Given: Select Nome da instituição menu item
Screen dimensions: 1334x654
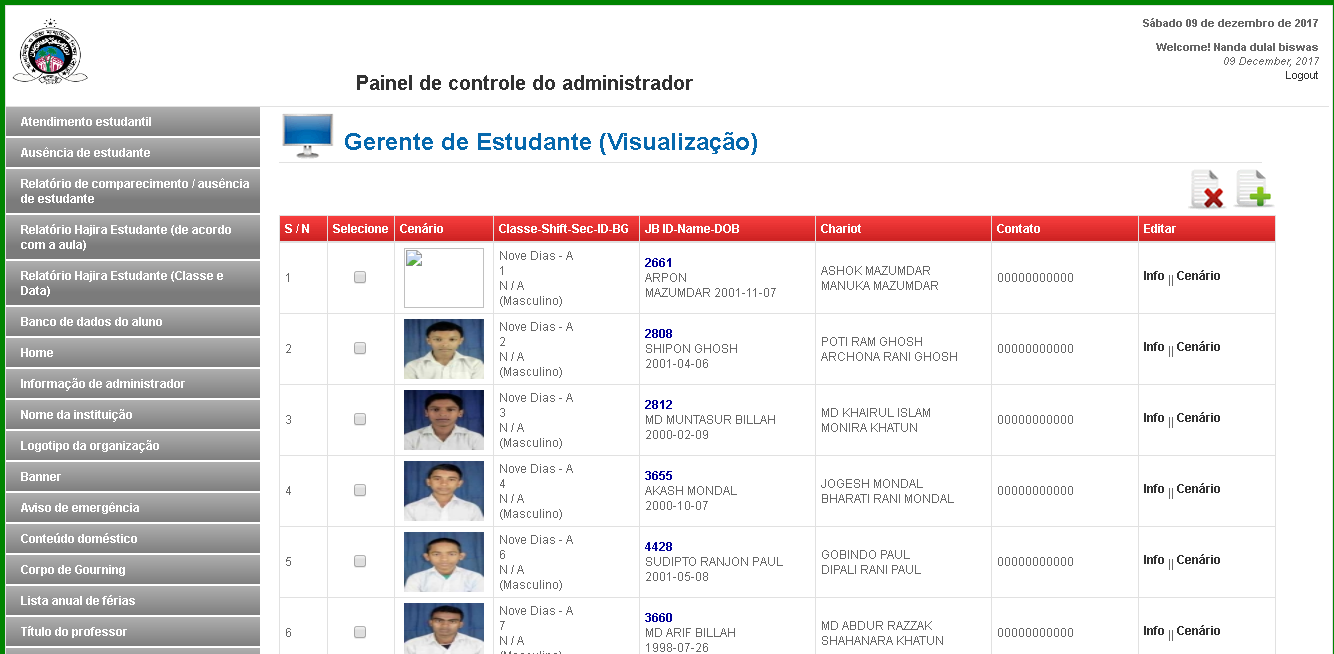Looking at the screenshot, I should coord(133,415).
